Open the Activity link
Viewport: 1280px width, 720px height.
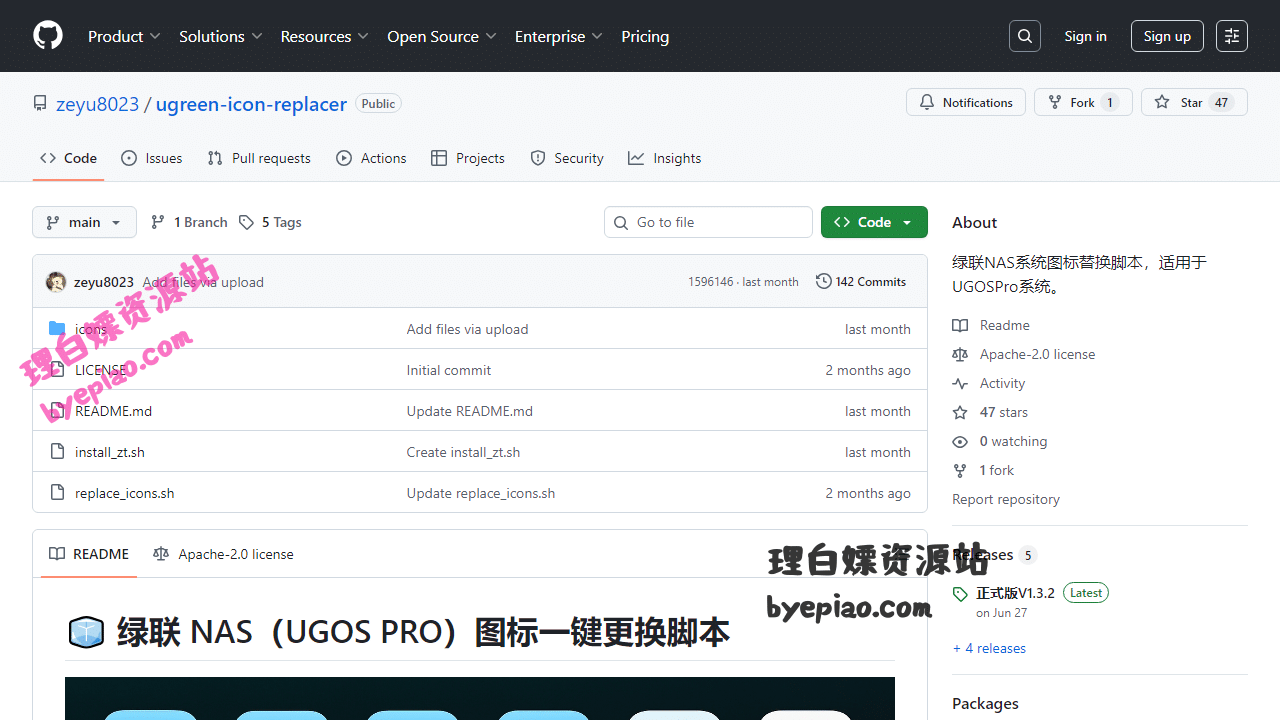point(1003,383)
